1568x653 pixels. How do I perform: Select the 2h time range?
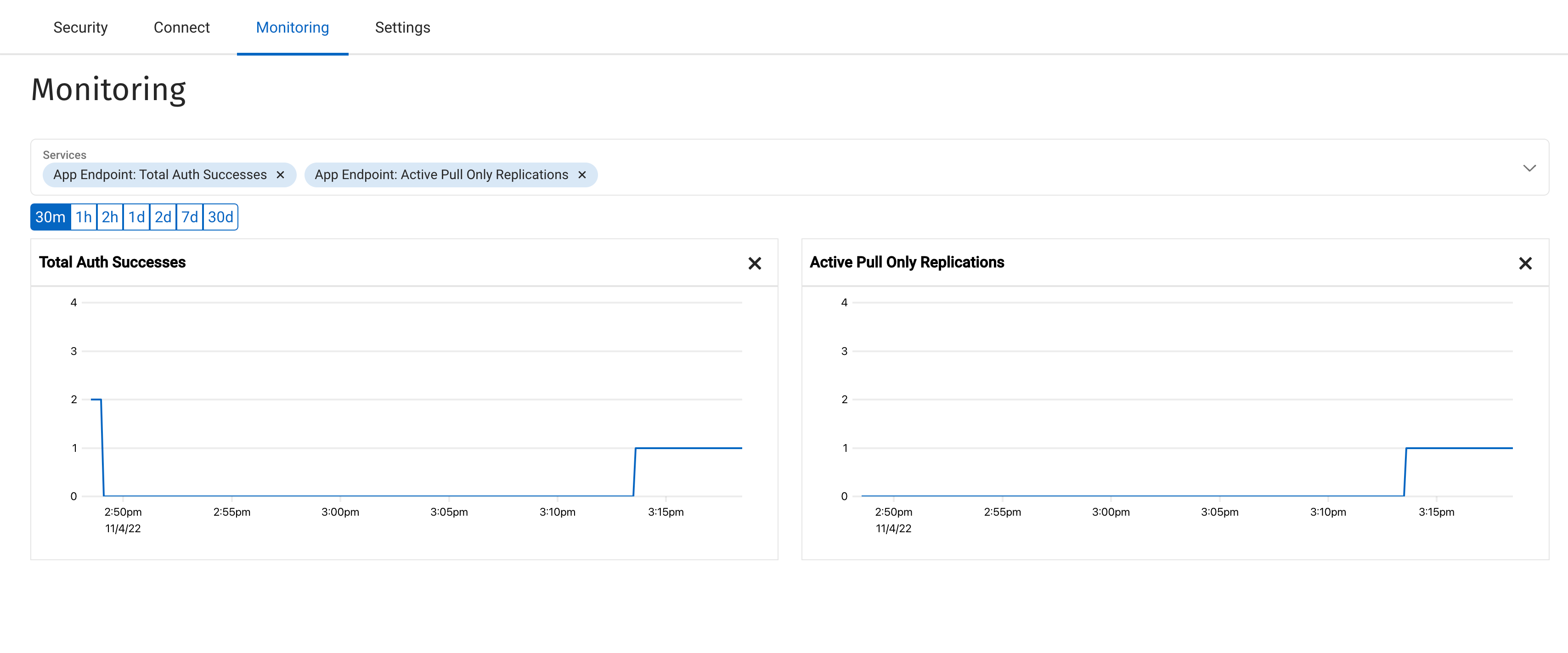pyautogui.click(x=110, y=216)
